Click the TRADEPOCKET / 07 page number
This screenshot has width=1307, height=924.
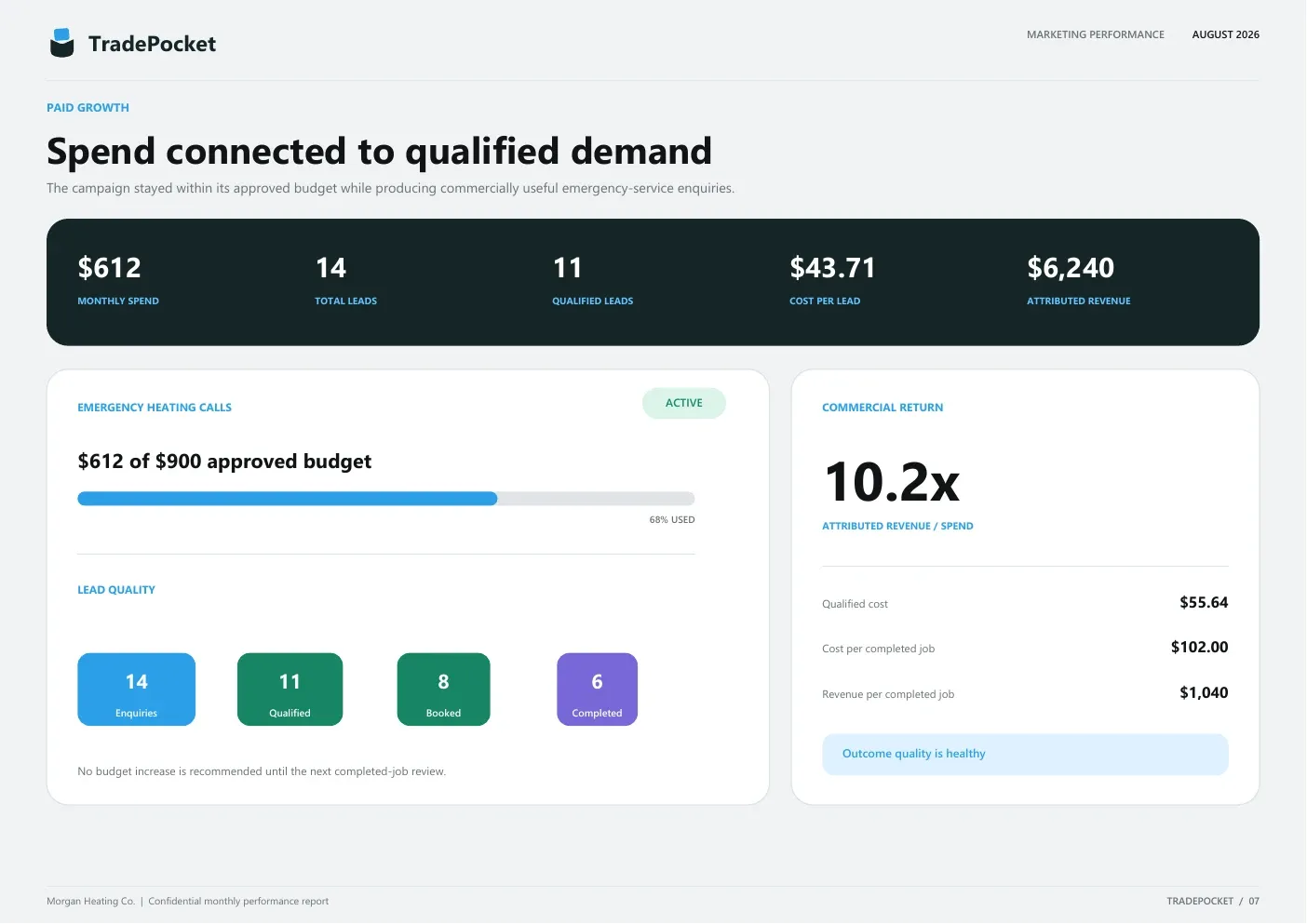(1213, 901)
